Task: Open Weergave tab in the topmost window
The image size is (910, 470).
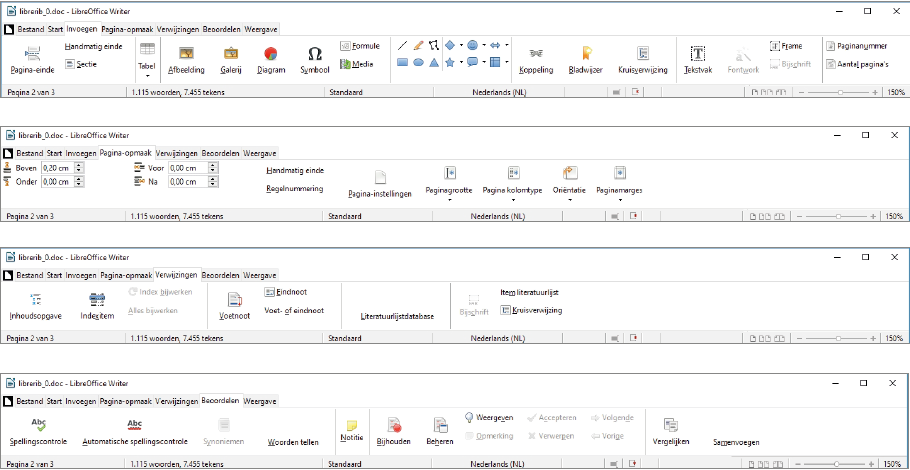Action: click(260, 29)
